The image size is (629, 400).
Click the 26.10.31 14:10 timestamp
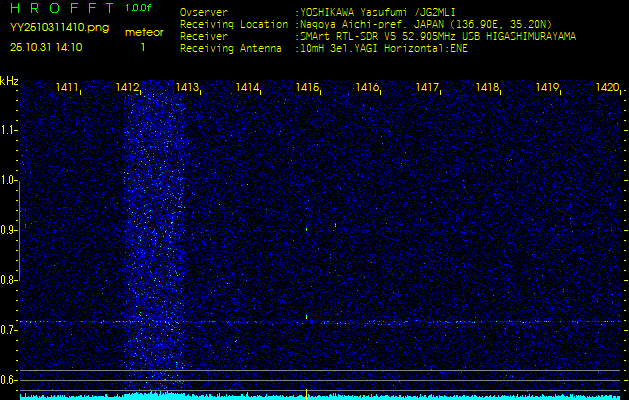46,47
